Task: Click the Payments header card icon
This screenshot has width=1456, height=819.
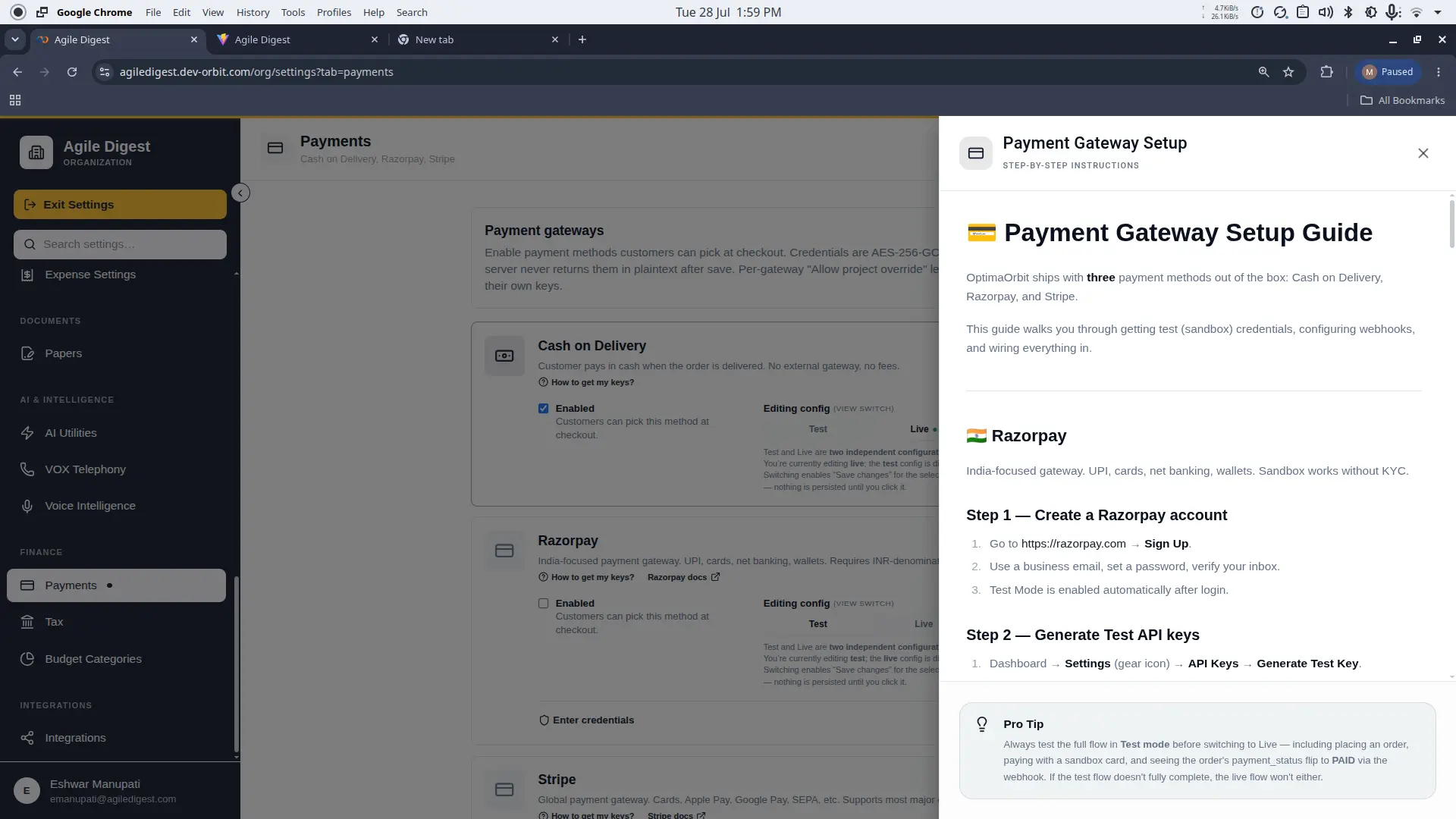Action: (275, 148)
